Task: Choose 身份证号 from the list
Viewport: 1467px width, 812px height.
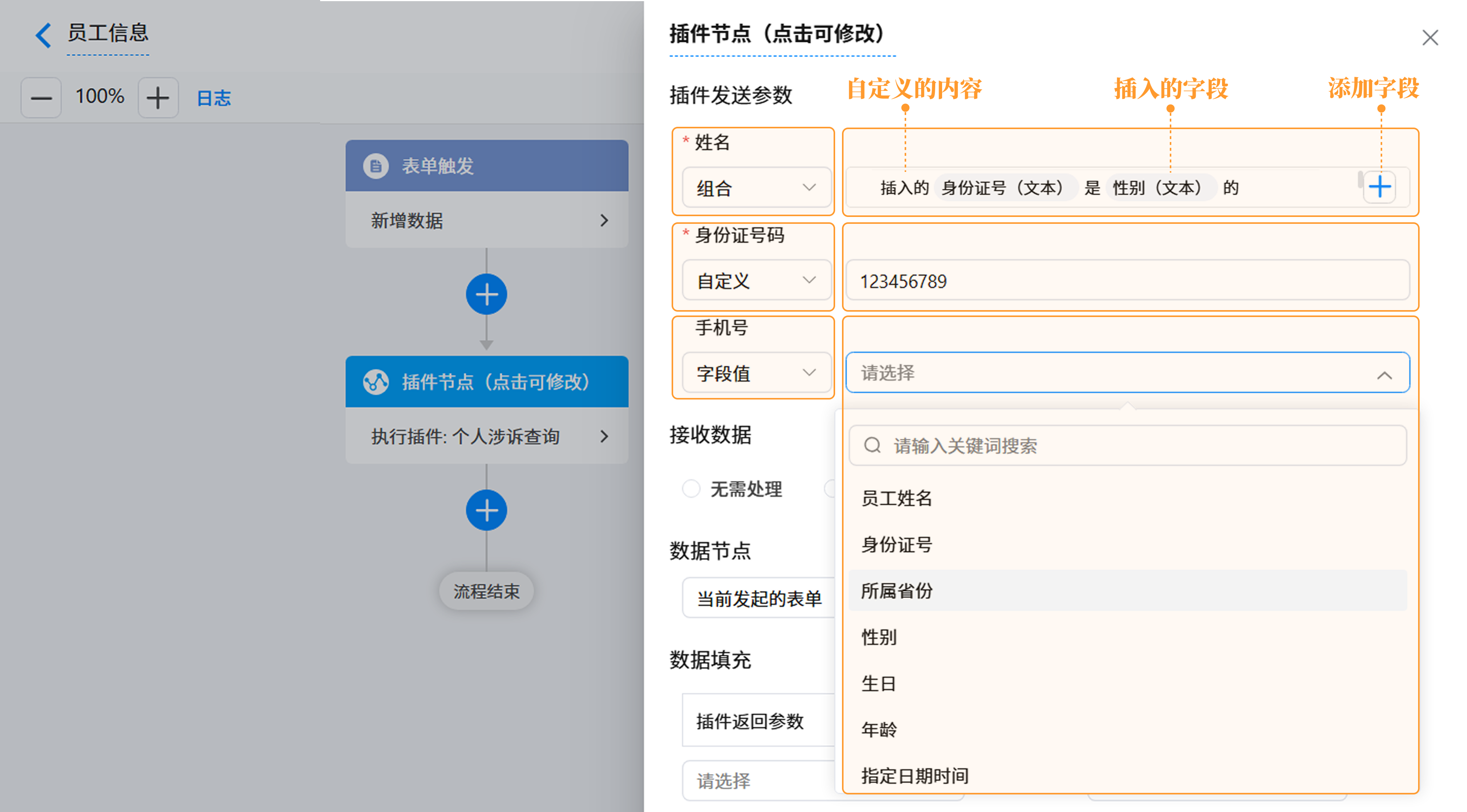Action: 1127,544
